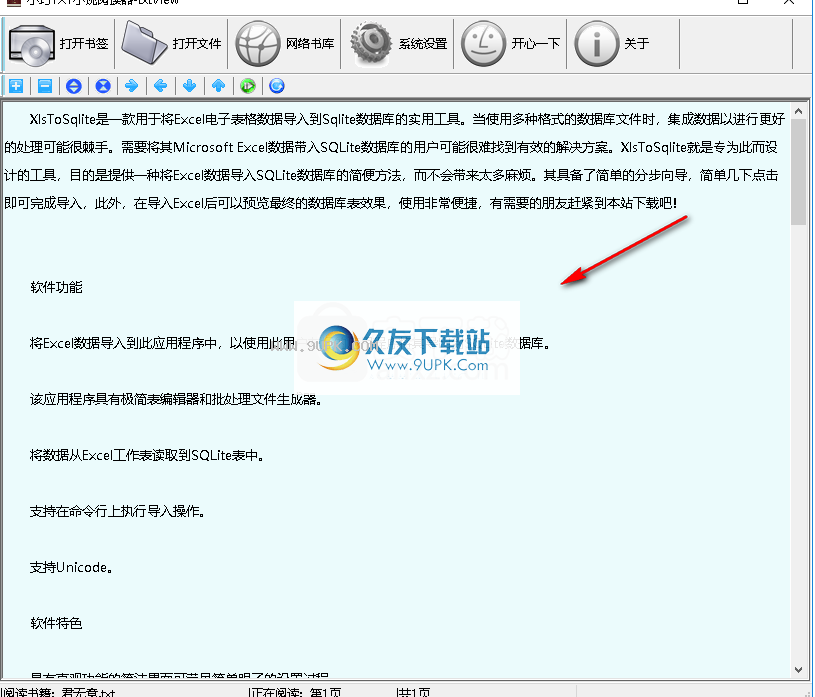The image size is (815, 697).
Task: Click the blue right arrow icon
Action: point(132,86)
